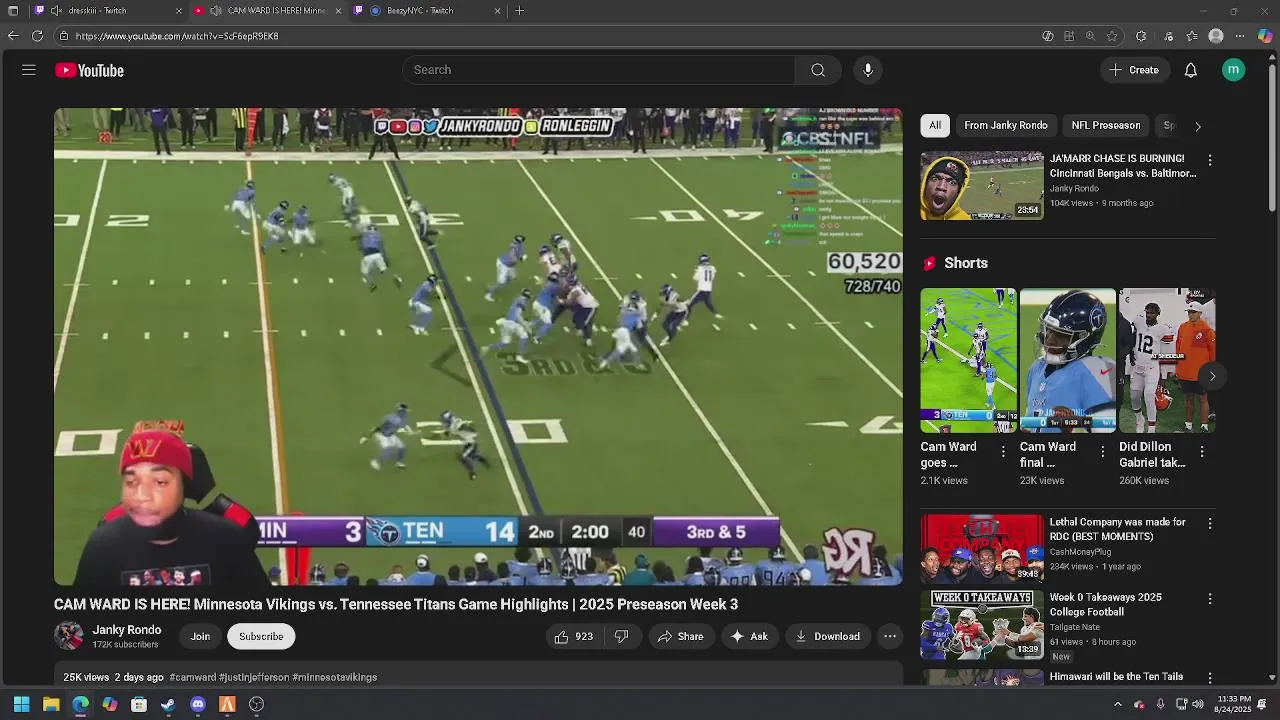
Task: Open the Janky Rondo channel name link
Action: 127,630
